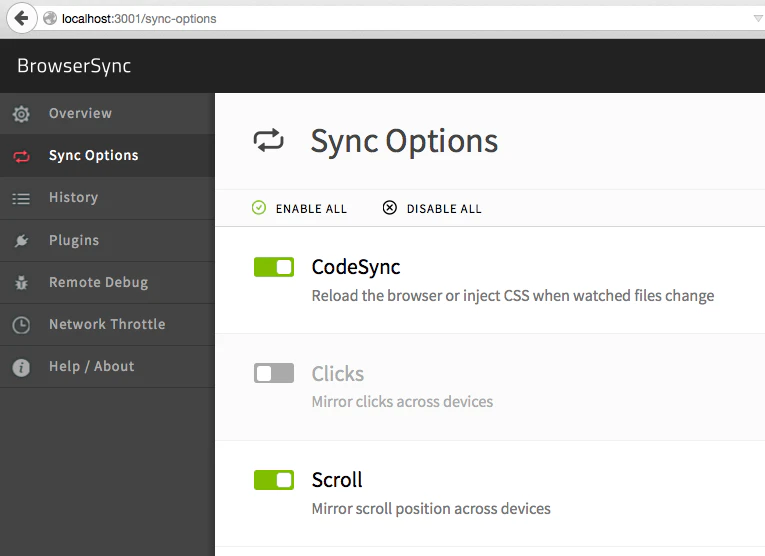Turn off the Scroll toggle
This screenshot has width=765, height=556.
click(274, 480)
